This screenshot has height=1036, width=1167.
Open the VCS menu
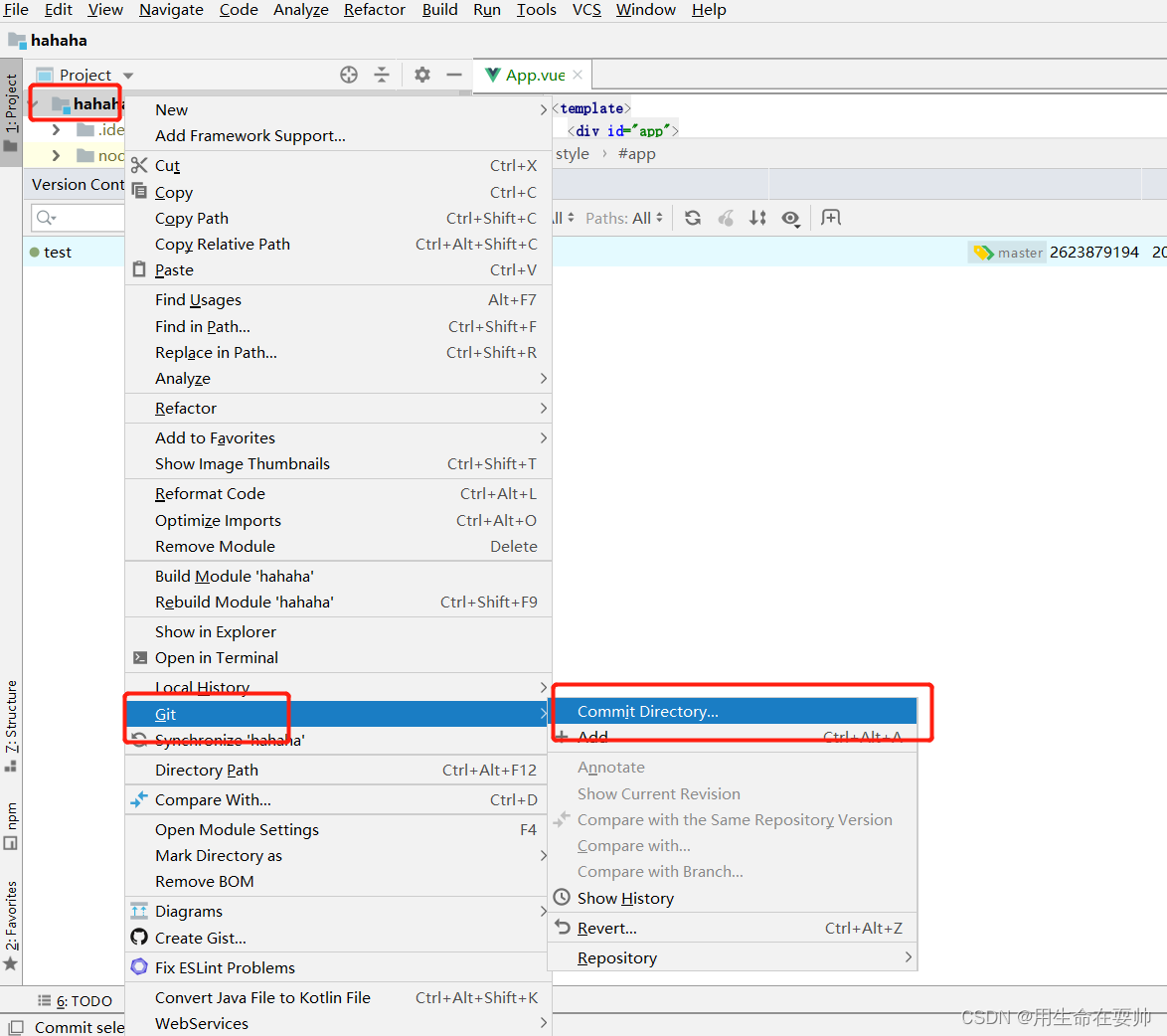pos(586,10)
